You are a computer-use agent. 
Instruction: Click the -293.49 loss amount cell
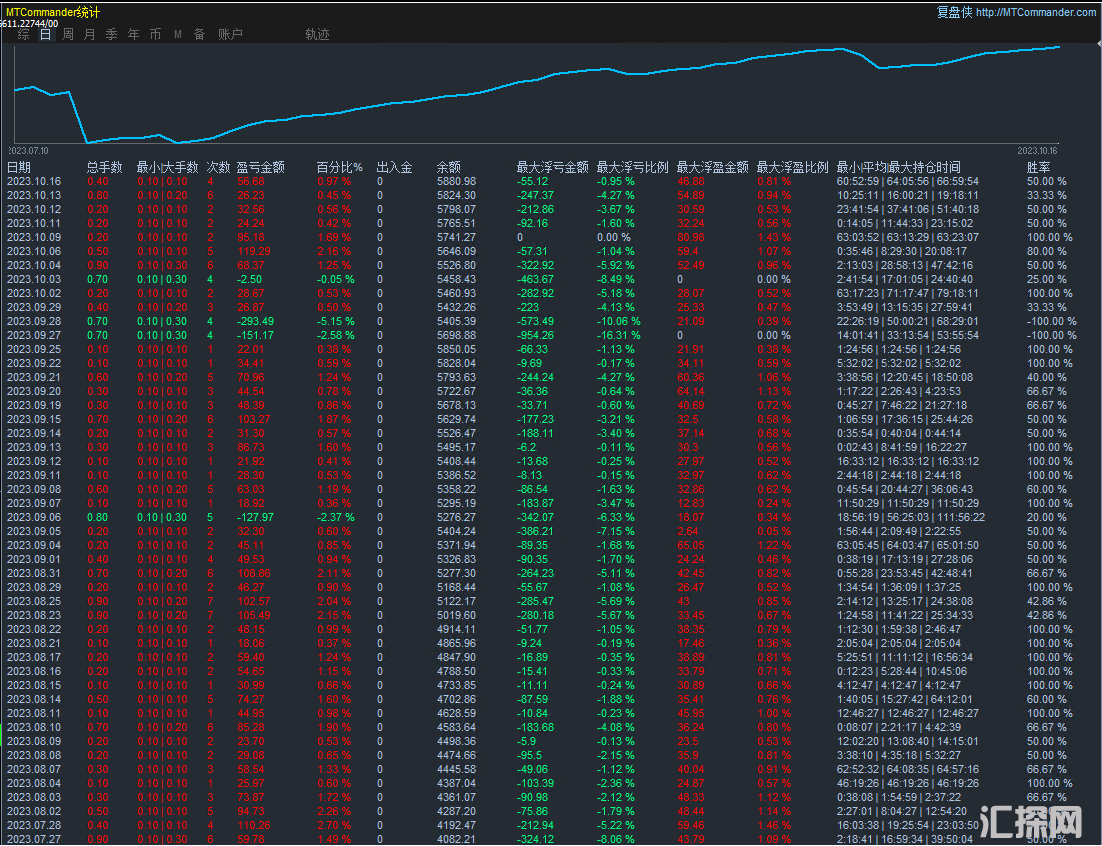(x=256, y=321)
